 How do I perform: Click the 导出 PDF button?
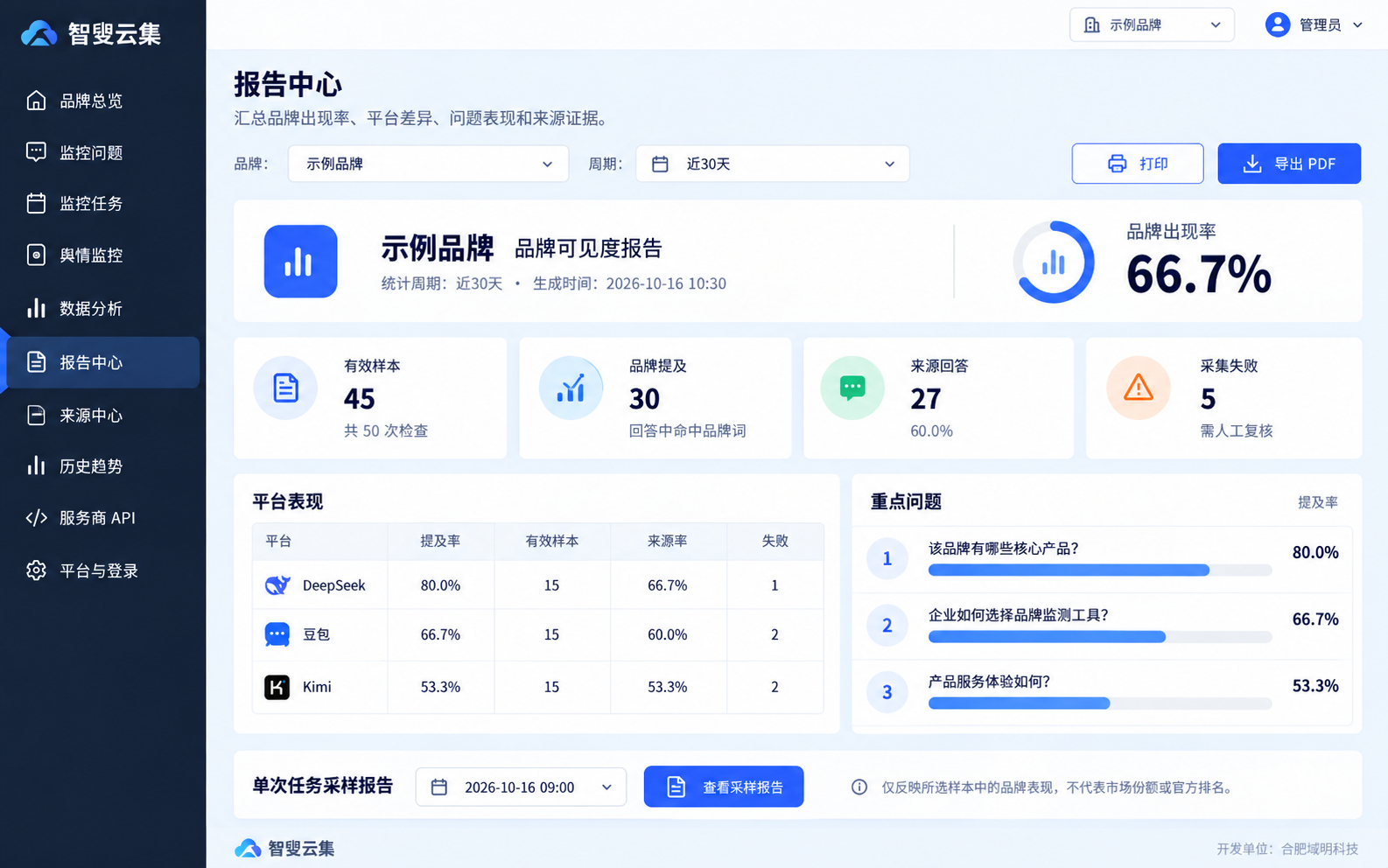point(1289,164)
